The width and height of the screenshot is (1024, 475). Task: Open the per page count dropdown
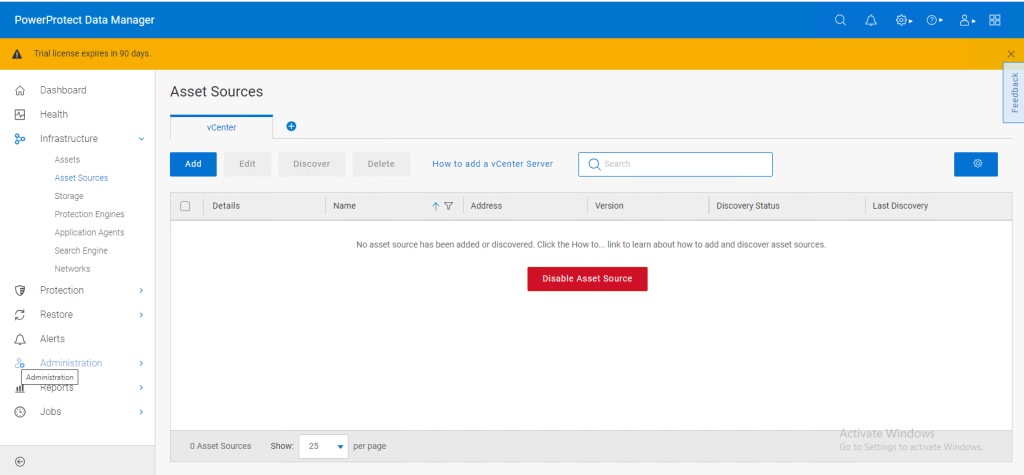[x=324, y=446]
